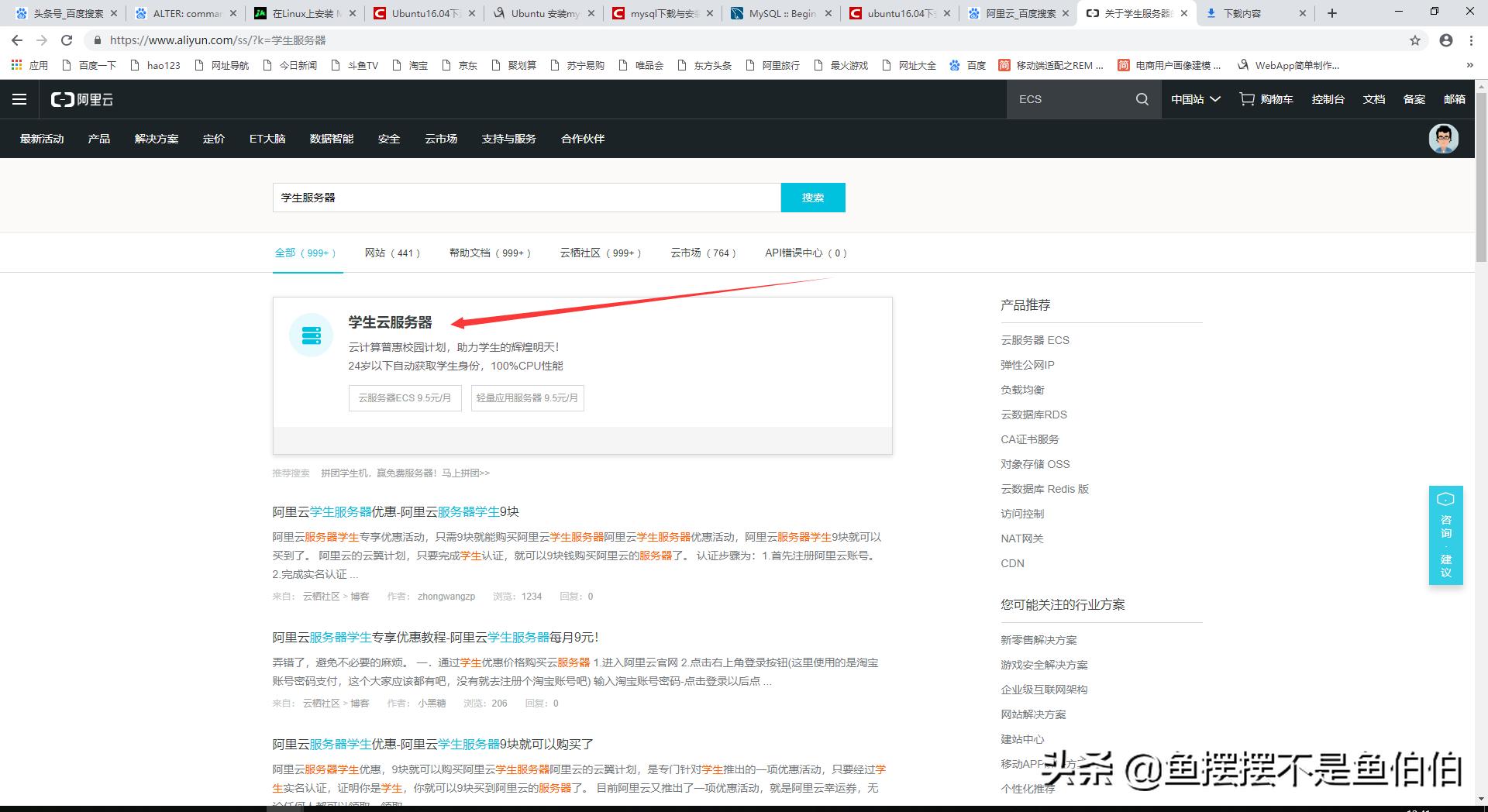Image resolution: width=1488 pixels, height=812 pixels.
Task: Select 云市场 in the top navigation menu
Action: (441, 139)
